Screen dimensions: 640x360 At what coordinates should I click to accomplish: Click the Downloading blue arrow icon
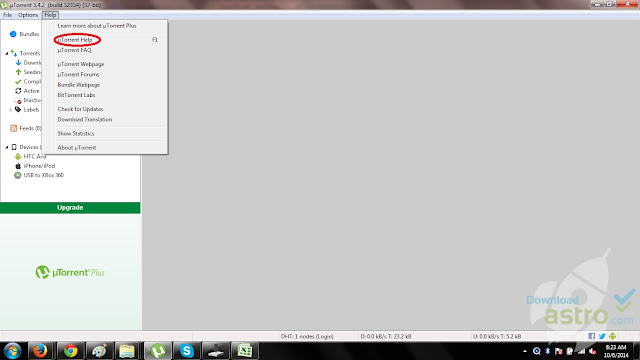click(18, 62)
